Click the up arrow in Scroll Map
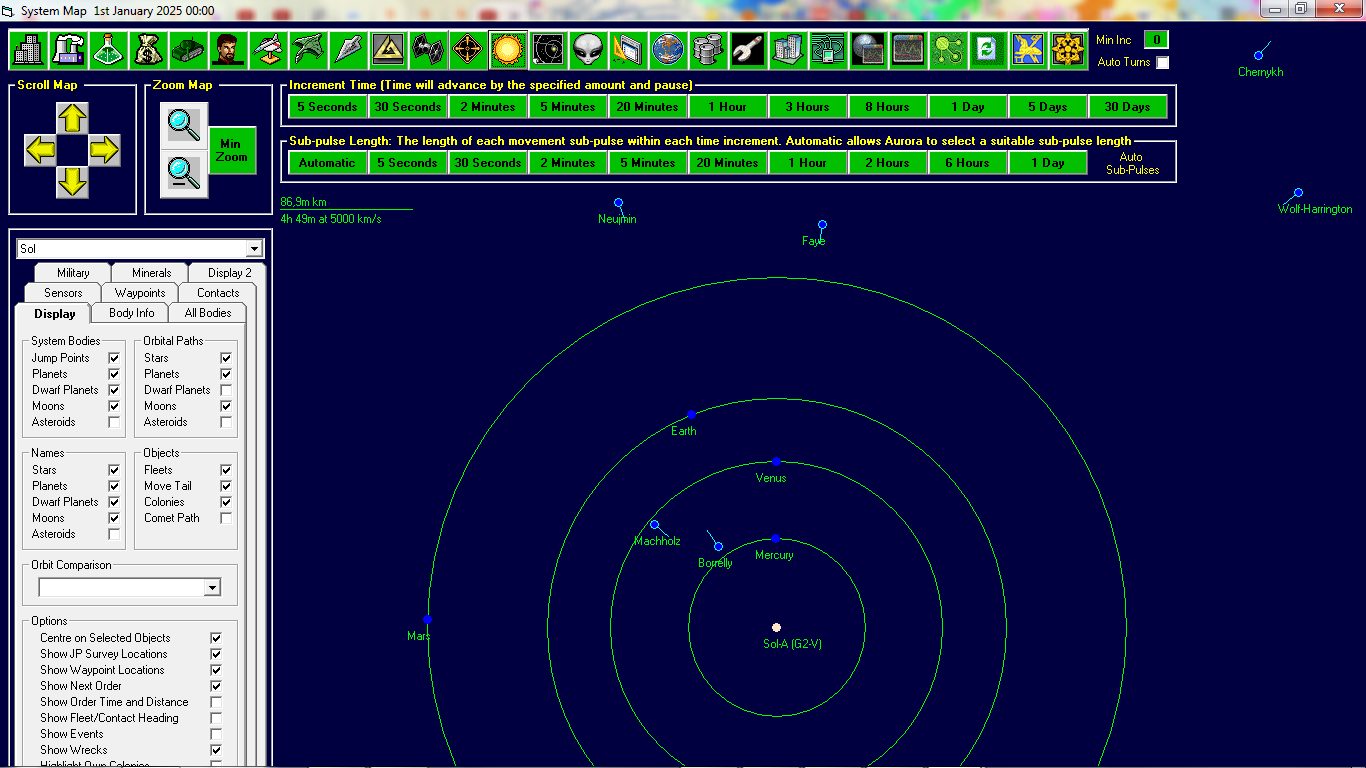The width and height of the screenshot is (1366, 768). point(72,119)
